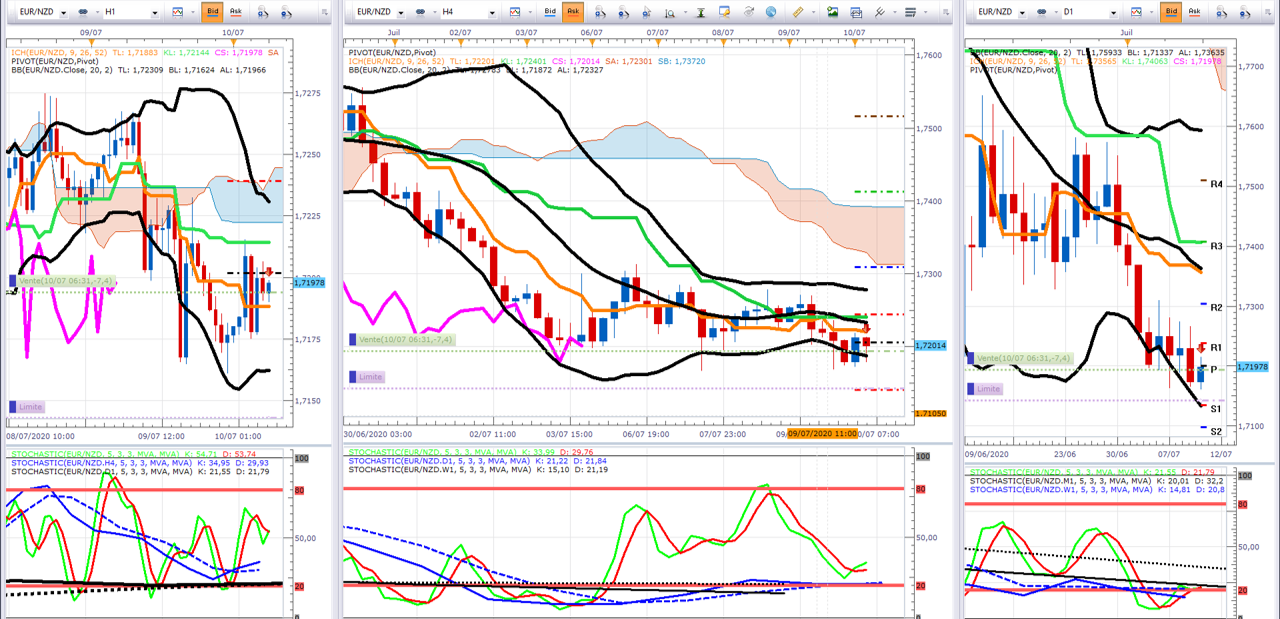Click the chart note edit icon in the H4 chart
1280x619 pixels.
tap(724, 12)
